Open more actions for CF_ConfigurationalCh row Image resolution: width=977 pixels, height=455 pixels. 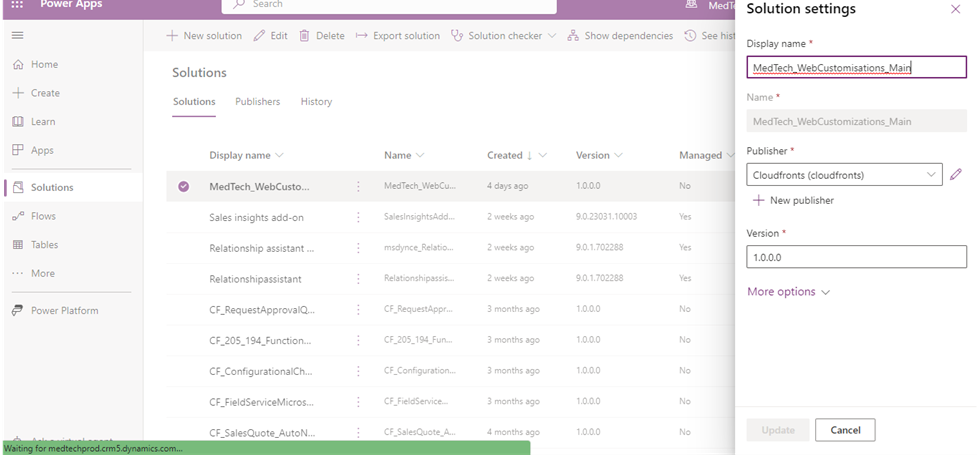click(x=358, y=371)
